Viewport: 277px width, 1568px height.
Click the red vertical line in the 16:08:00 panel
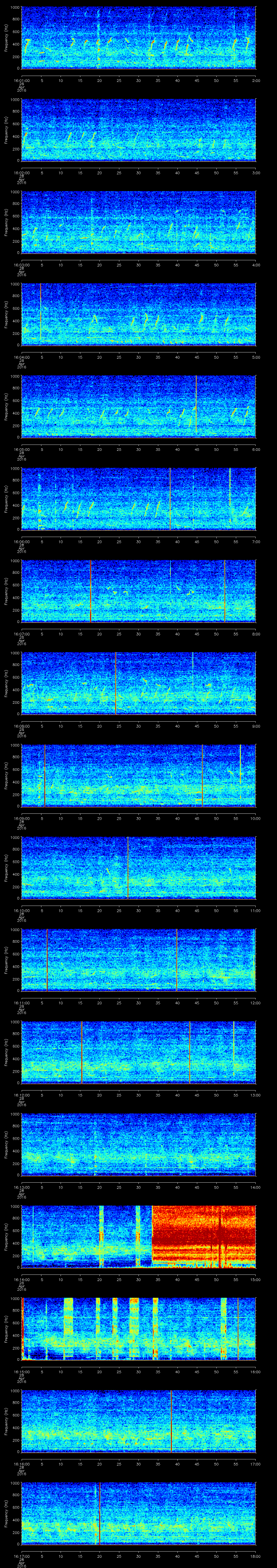(116, 683)
